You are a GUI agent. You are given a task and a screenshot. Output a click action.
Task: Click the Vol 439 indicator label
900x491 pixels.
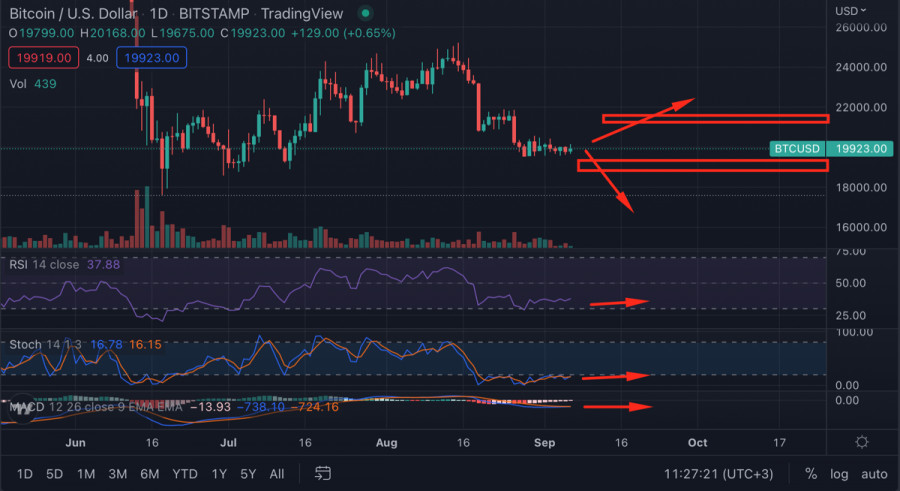[x=33, y=84]
